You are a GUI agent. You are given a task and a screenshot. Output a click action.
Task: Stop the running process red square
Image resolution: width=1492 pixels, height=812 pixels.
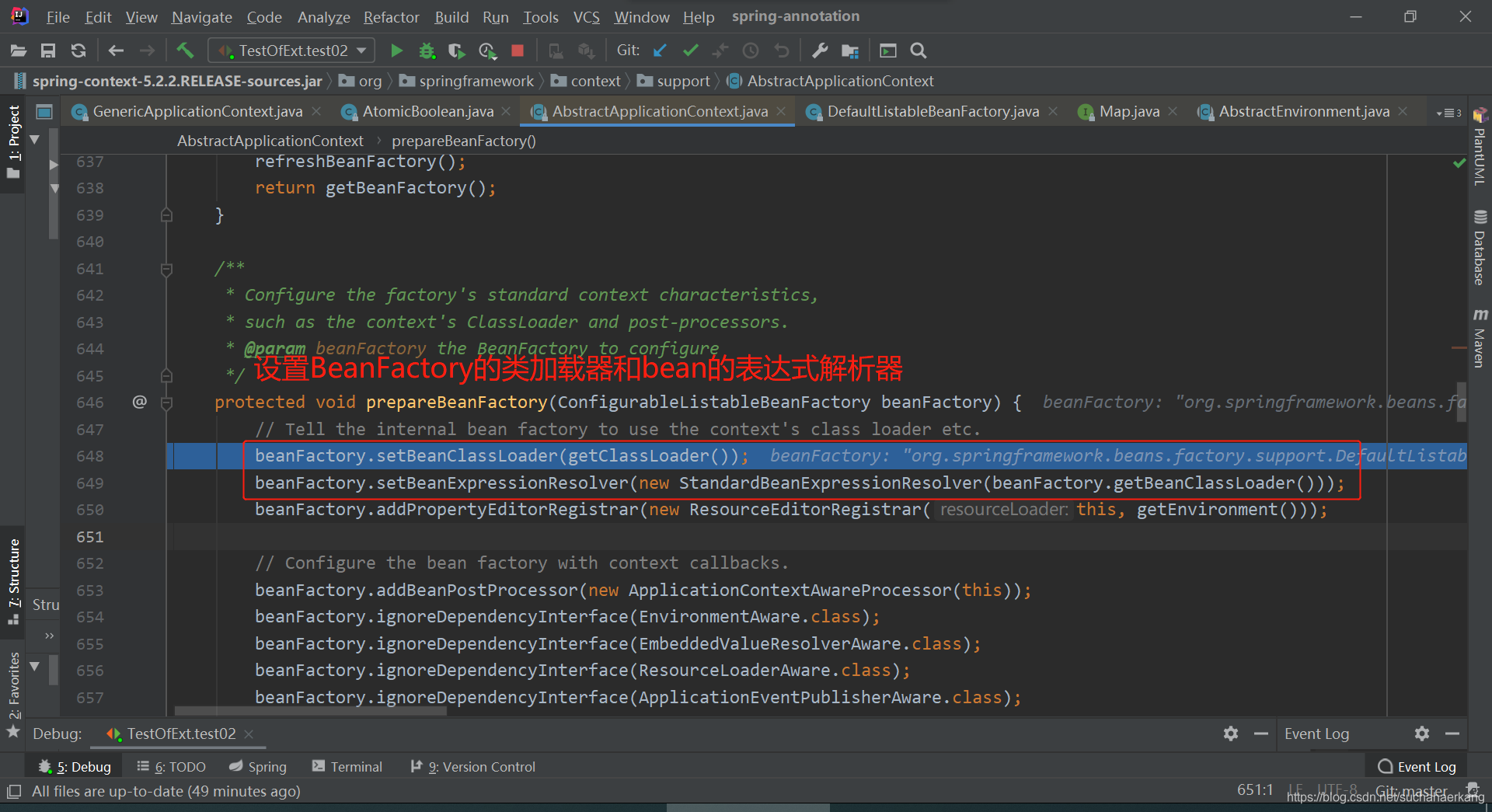(x=518, y=51)
